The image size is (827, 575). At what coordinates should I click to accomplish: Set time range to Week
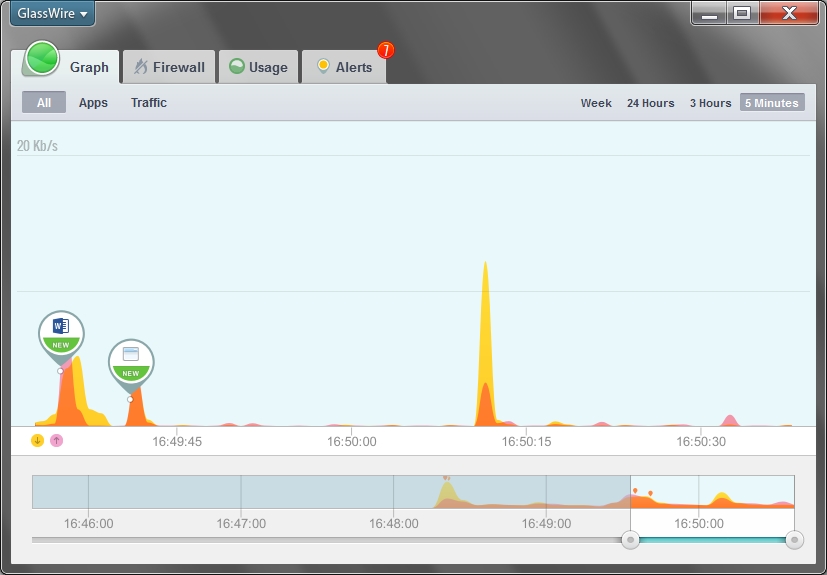coord(596,103)
